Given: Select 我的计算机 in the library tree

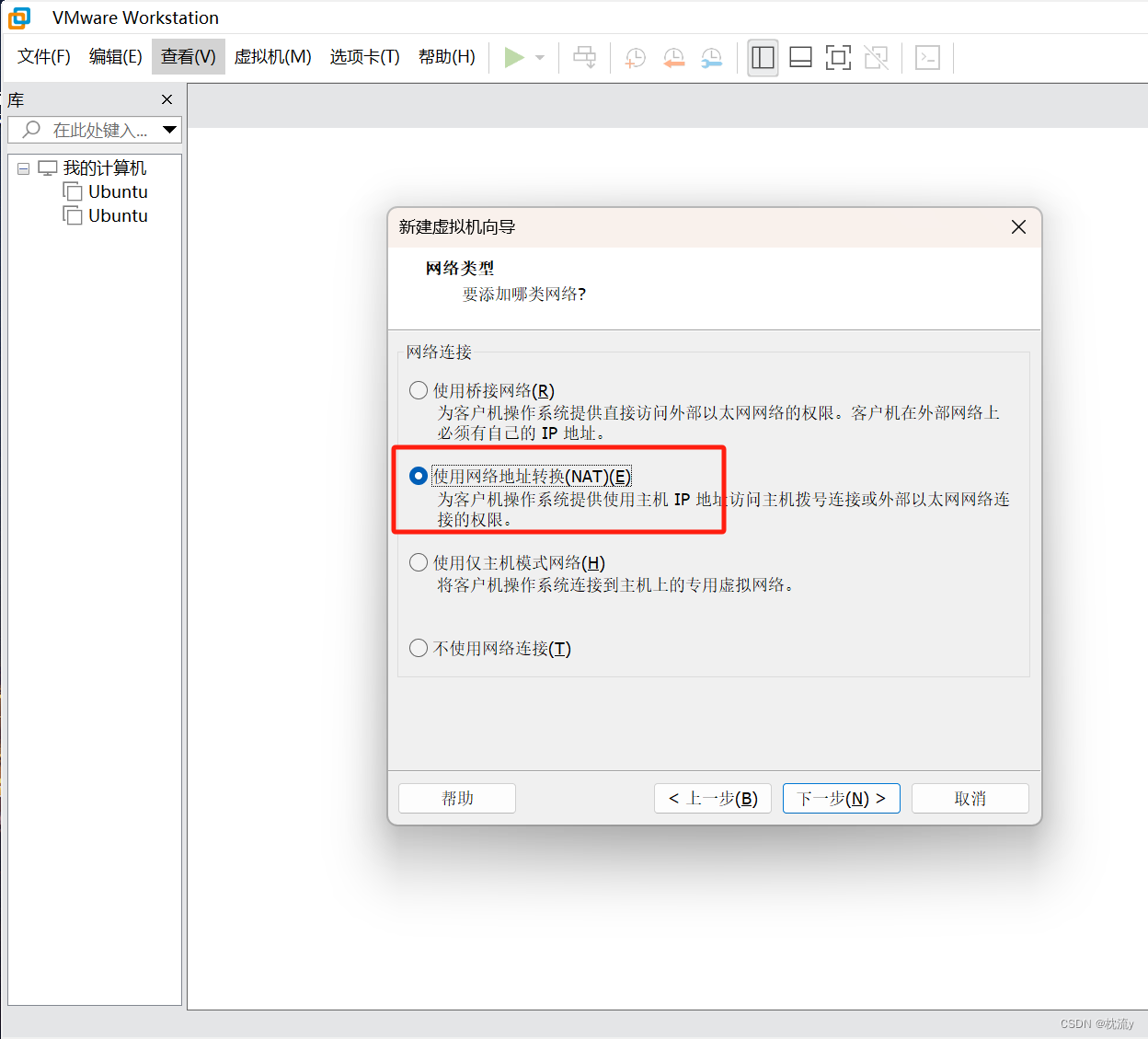Looking at the screenshot, I should 104,168.
